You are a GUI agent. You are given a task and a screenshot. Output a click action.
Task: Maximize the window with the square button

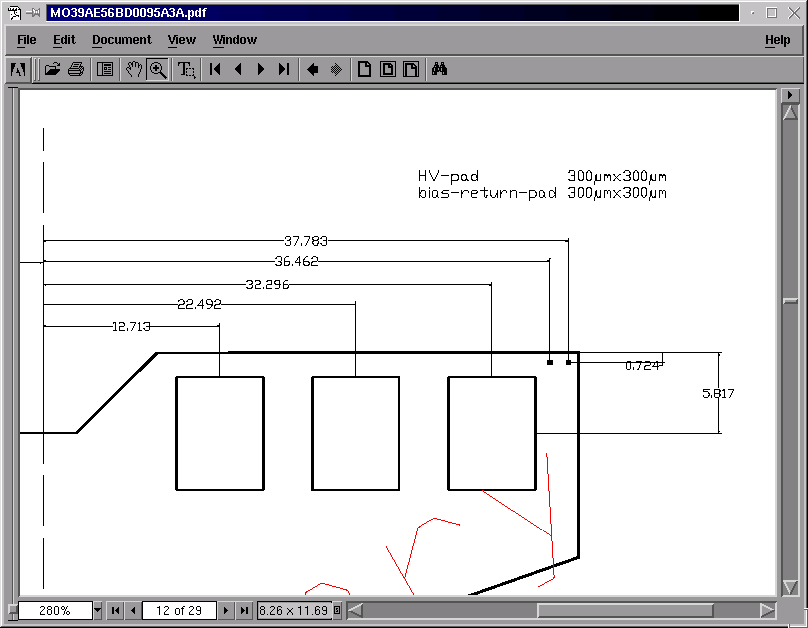[771, 13]
